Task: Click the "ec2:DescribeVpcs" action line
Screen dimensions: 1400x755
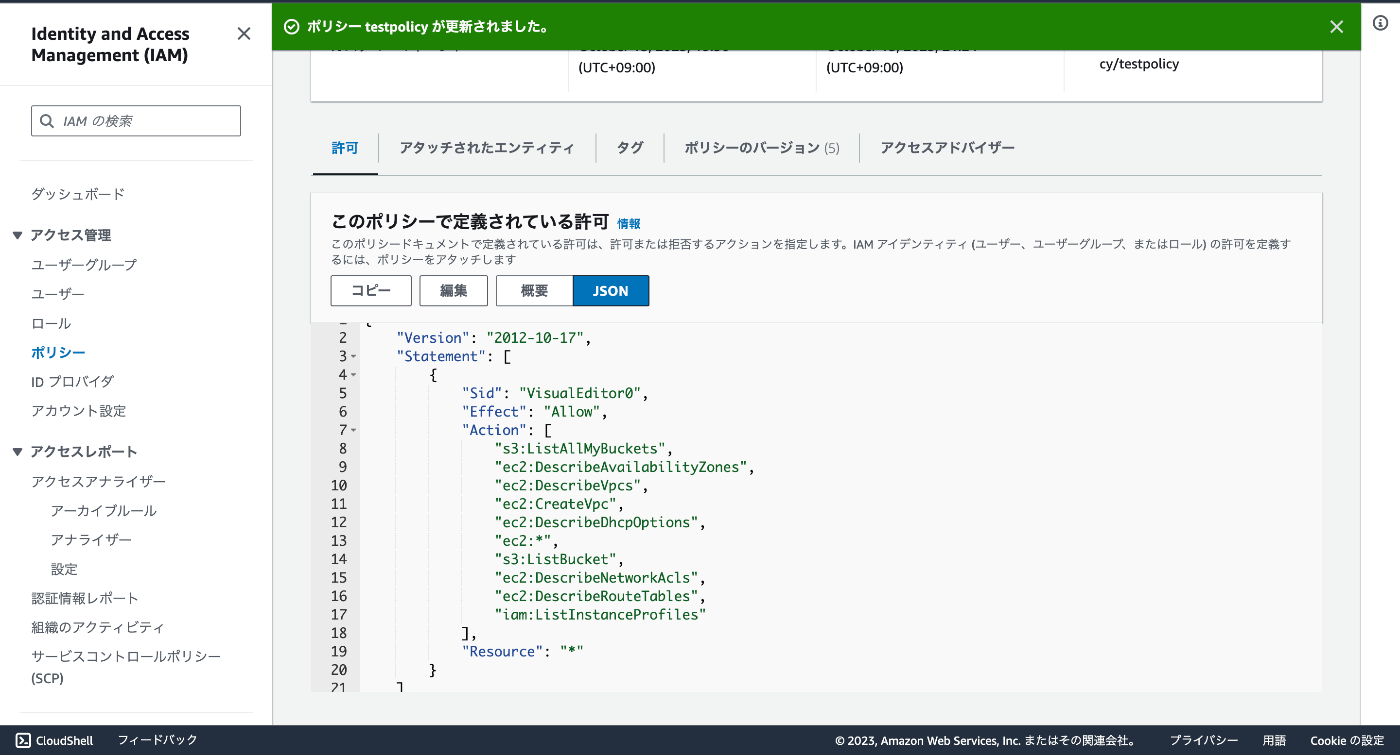Action: [x=571, y=486]
